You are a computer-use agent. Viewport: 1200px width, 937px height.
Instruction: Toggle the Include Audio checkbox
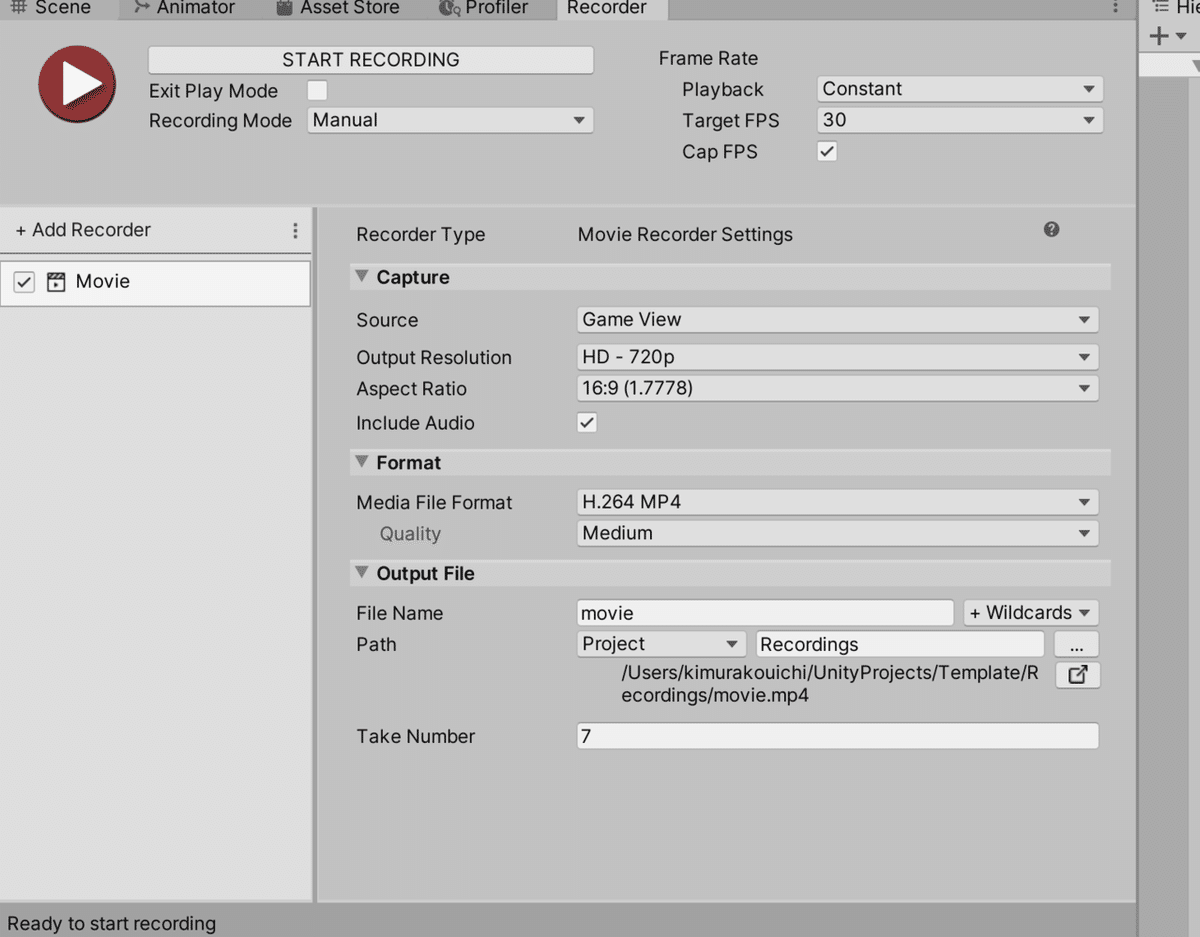point(587,423)
